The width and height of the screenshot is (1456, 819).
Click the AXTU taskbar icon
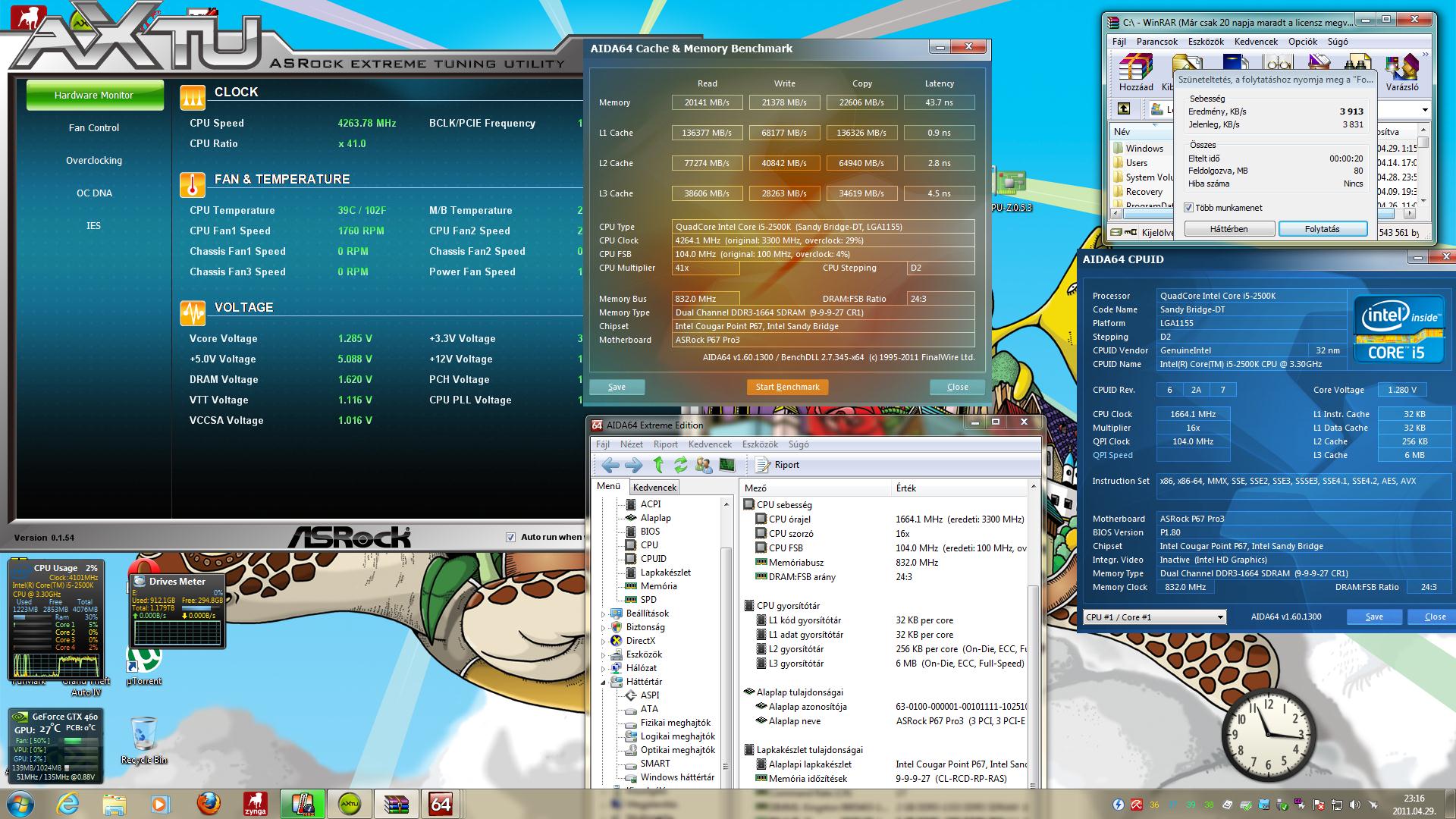[x=350, y=804]
